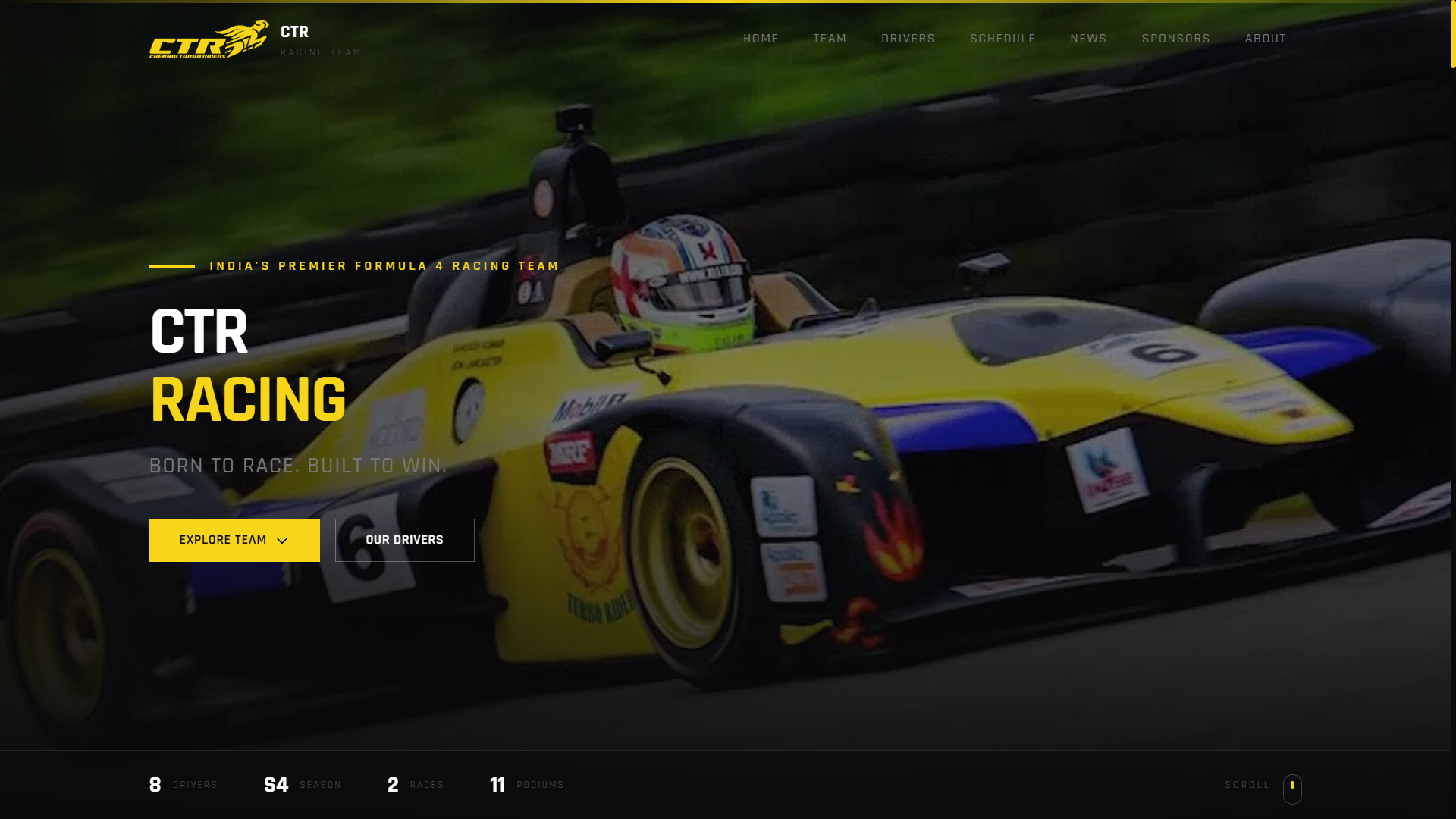This screenshot has width=1456, height=819.
Task: Open the DRIVERS navigation menu
Action: (908, 39)
